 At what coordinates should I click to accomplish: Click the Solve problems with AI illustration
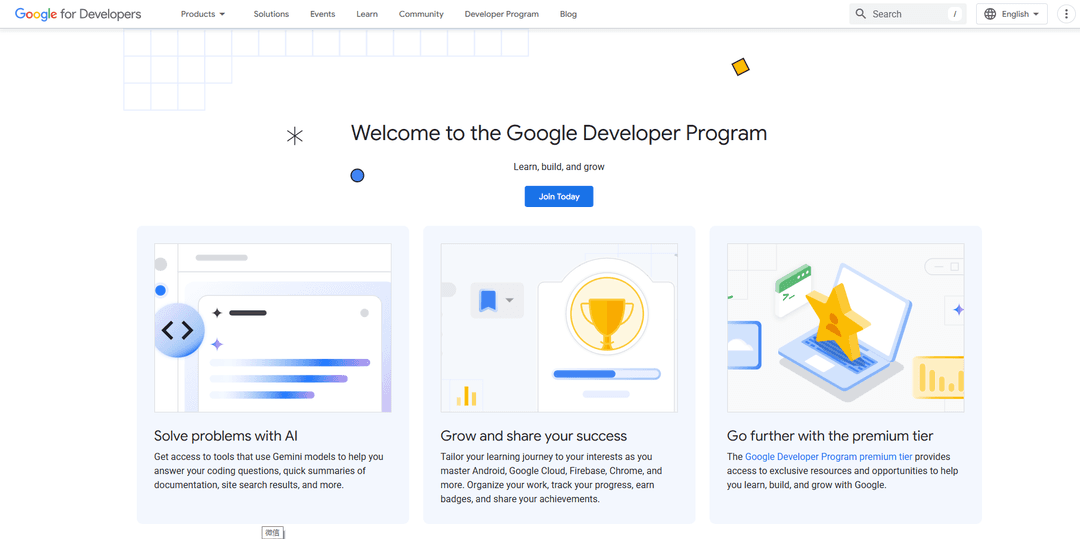(273, 328)
